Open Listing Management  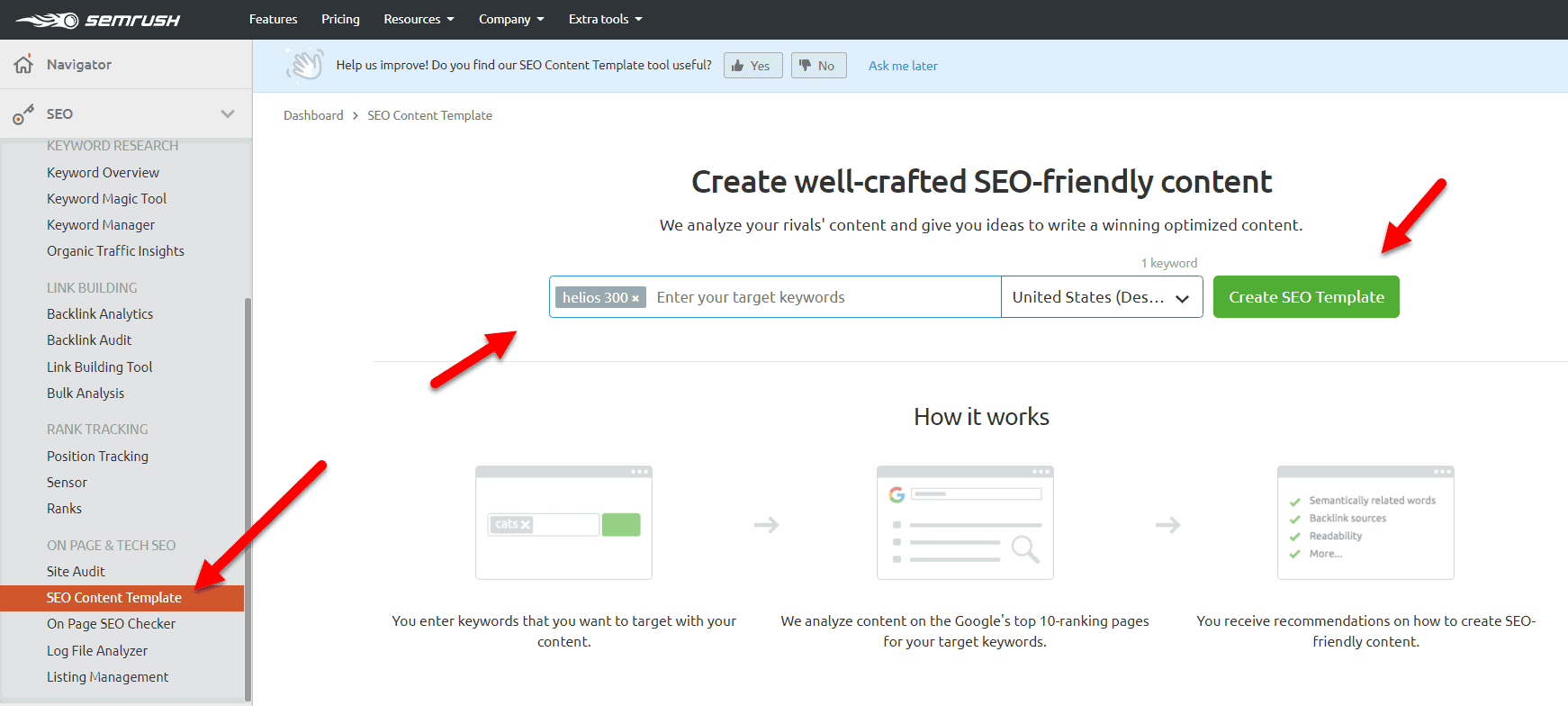tap(107, 676)
